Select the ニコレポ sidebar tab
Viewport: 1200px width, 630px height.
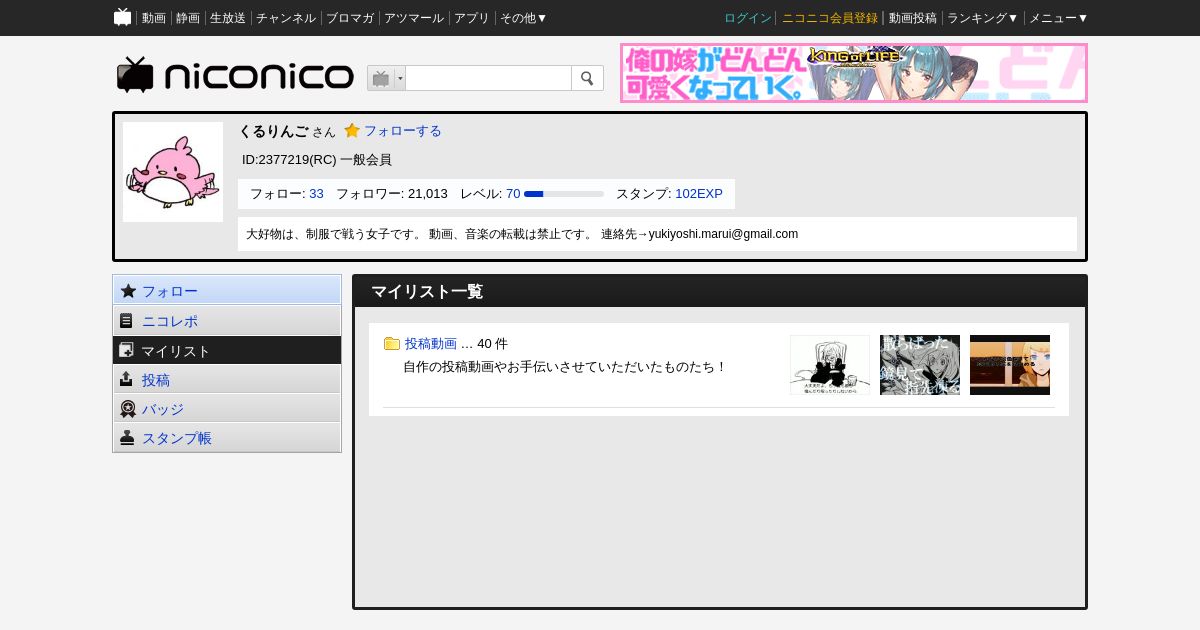coord(227,321)
